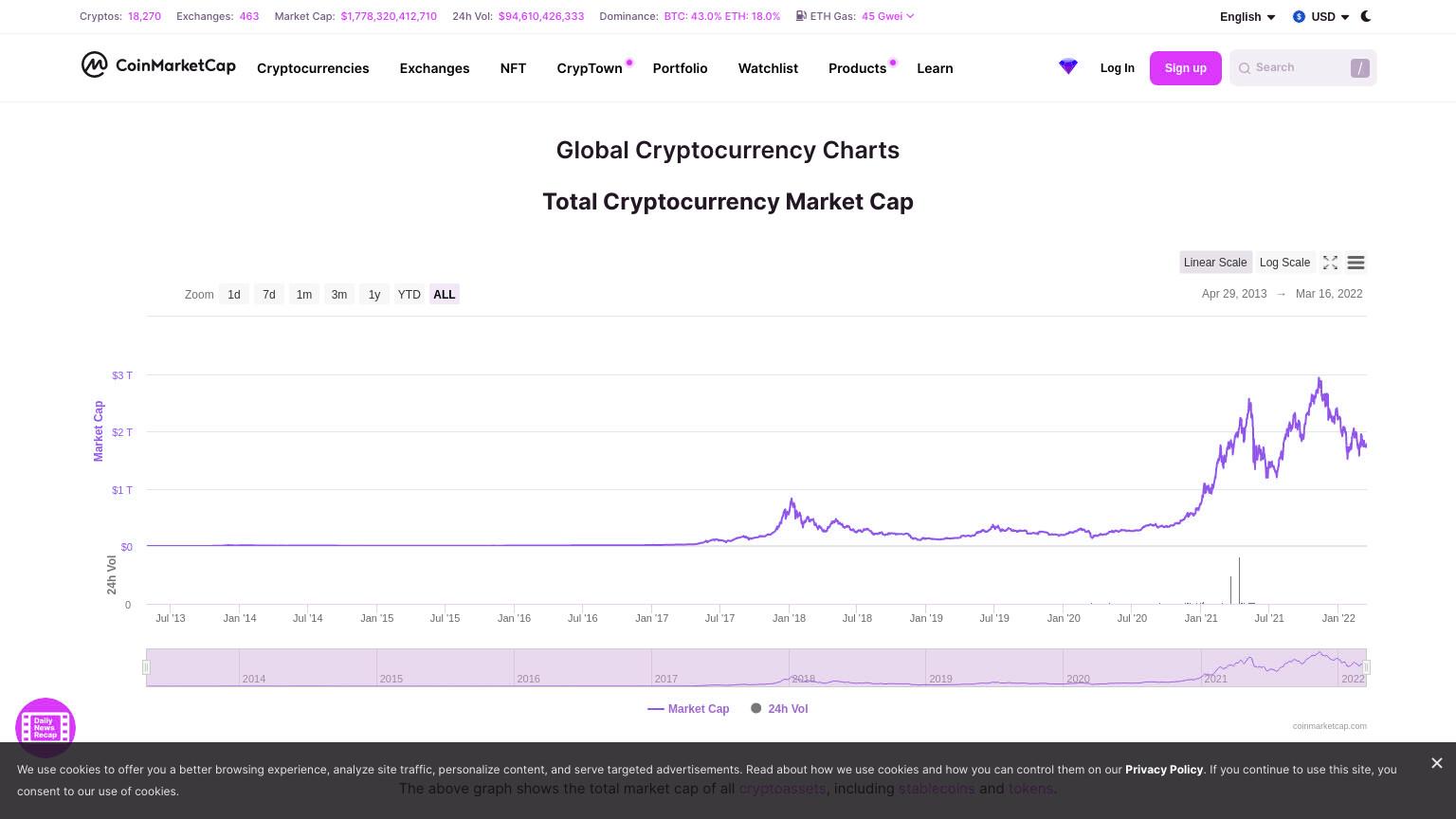This screenshot has width=1456, height=819.
Task: Open the Products nav menu
Action: [858, 68]
